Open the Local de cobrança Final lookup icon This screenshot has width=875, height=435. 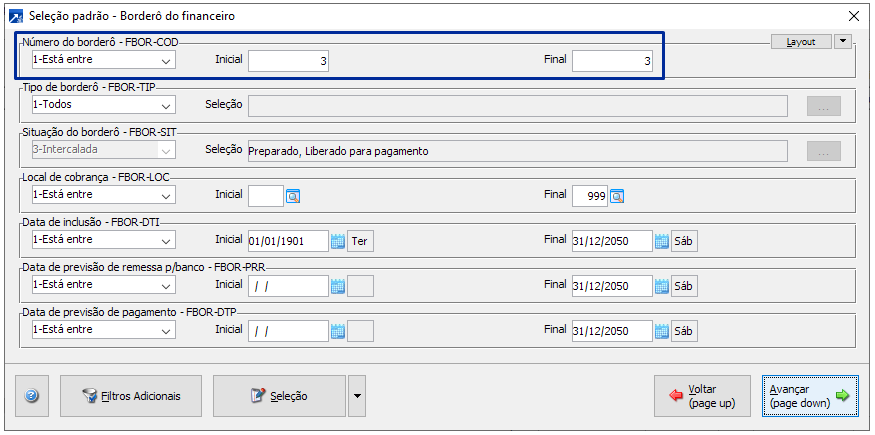[617, 196]
